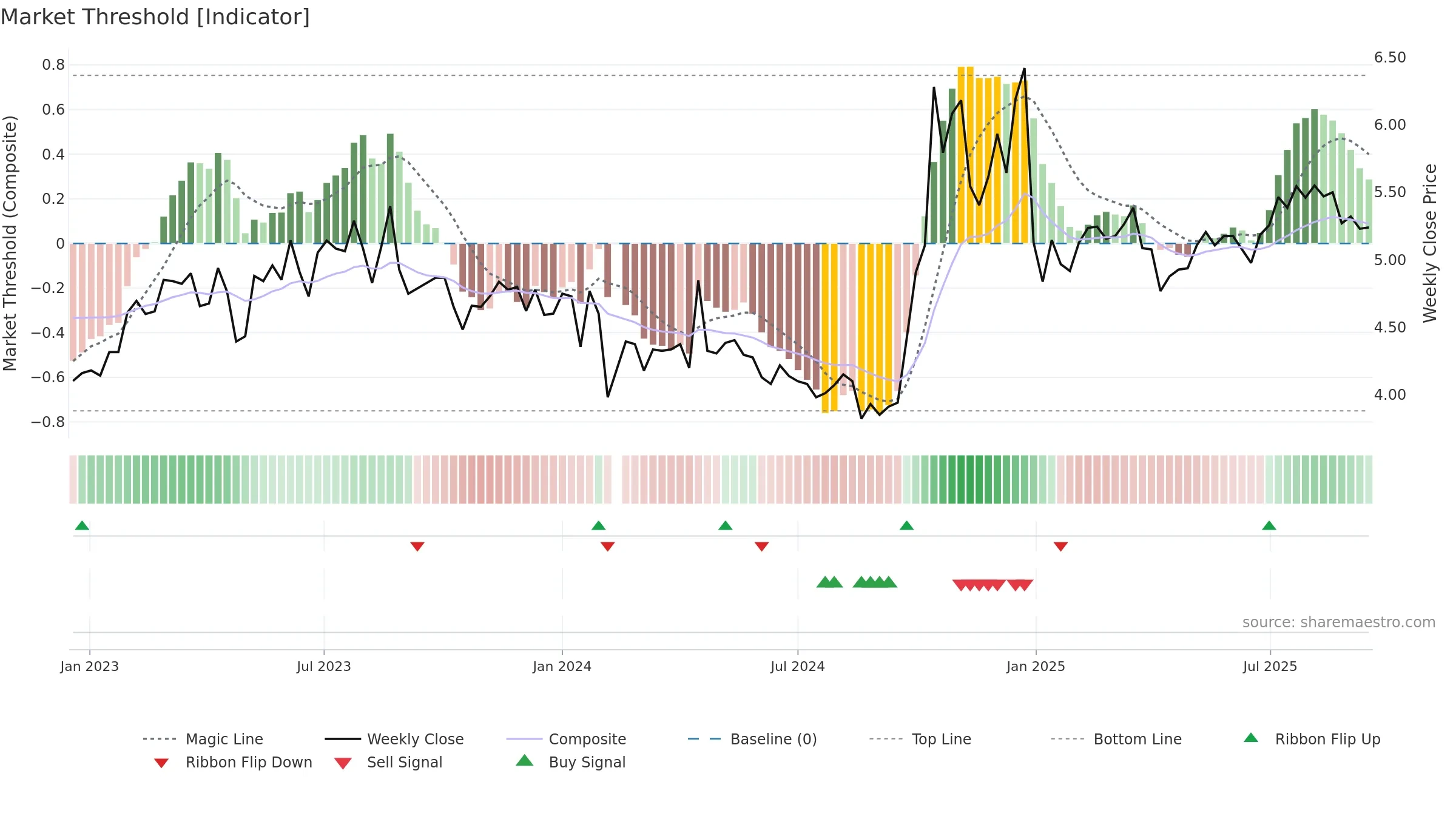Image resolution: width=1456 pixels, height=819 pixels.
Task: Click the Jul 2025 axis label
Action: (x=1270, y=666)
